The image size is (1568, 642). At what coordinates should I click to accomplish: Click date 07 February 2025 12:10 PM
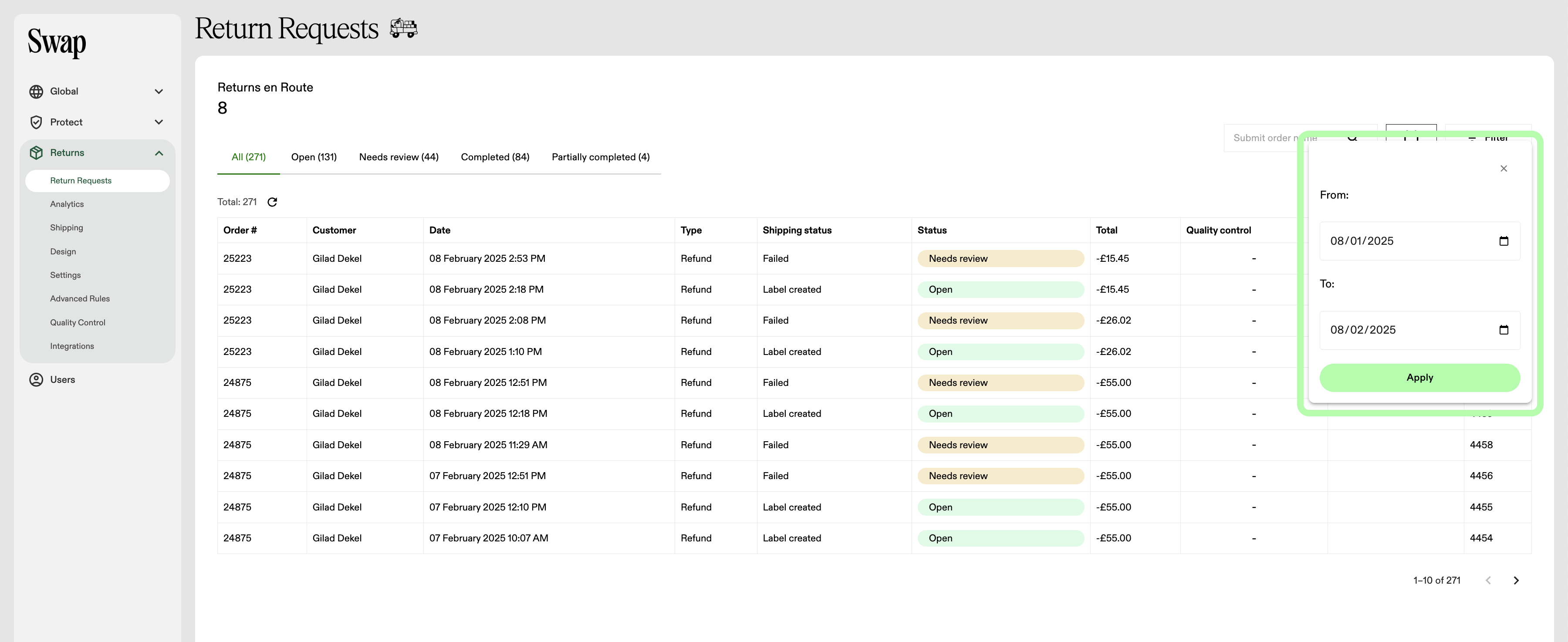tap(487, 507)
